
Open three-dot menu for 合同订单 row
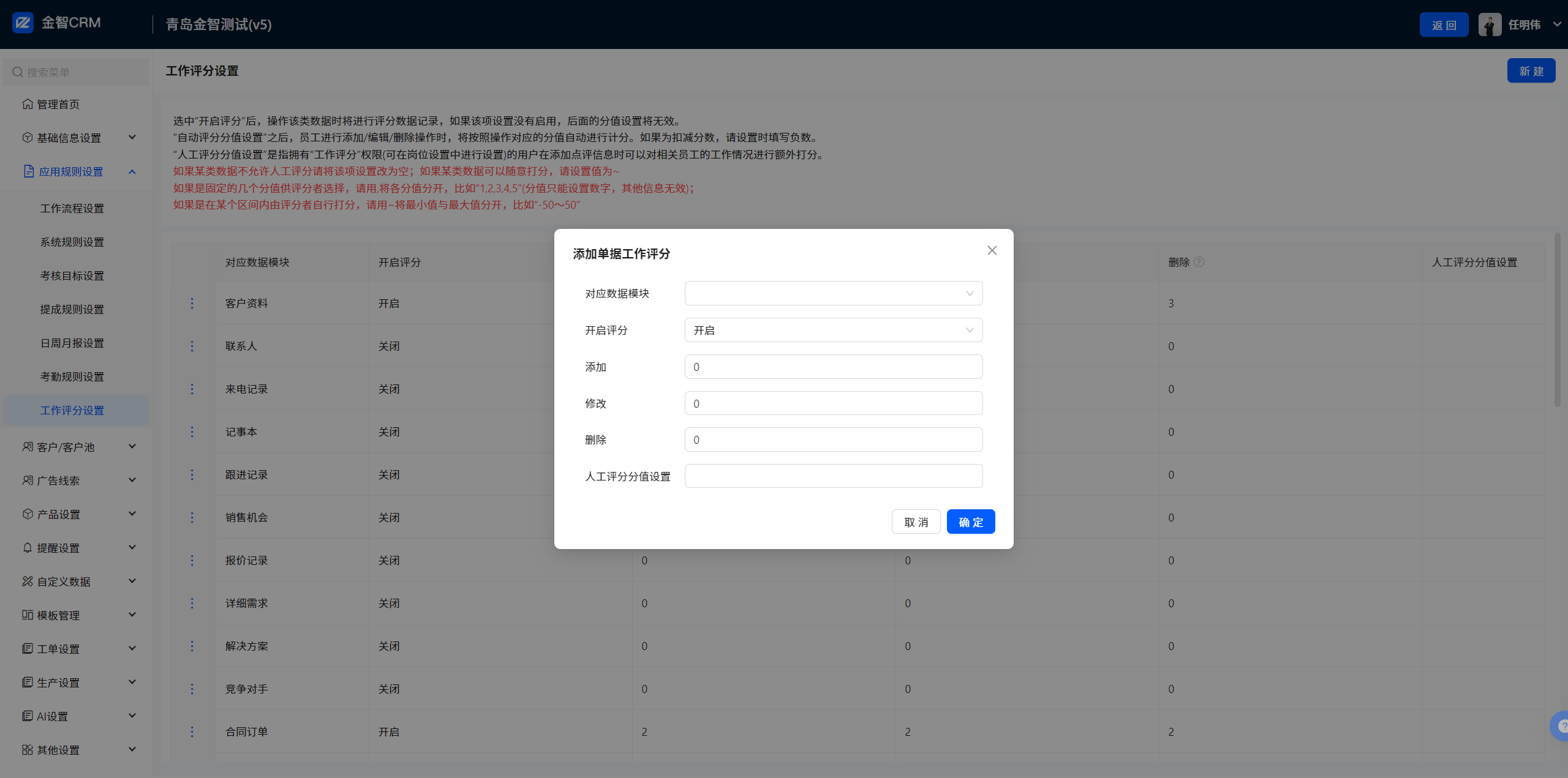click(x=192, y=731)
